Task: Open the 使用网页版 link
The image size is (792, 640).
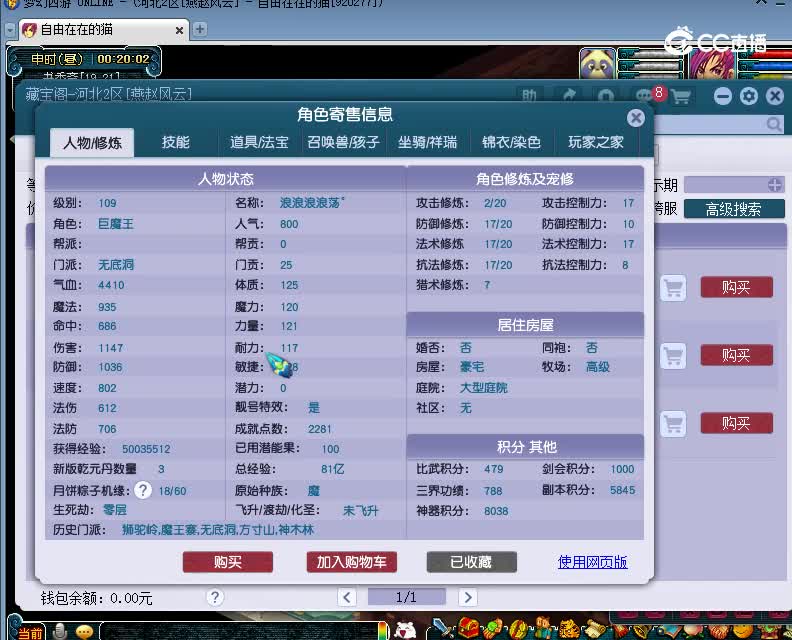Action: 592,562
